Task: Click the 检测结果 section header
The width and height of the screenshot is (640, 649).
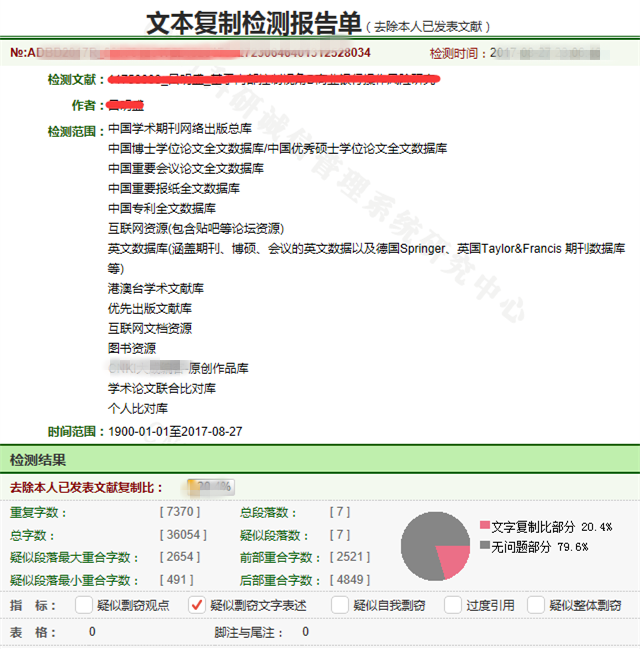Action: (320, 460)
